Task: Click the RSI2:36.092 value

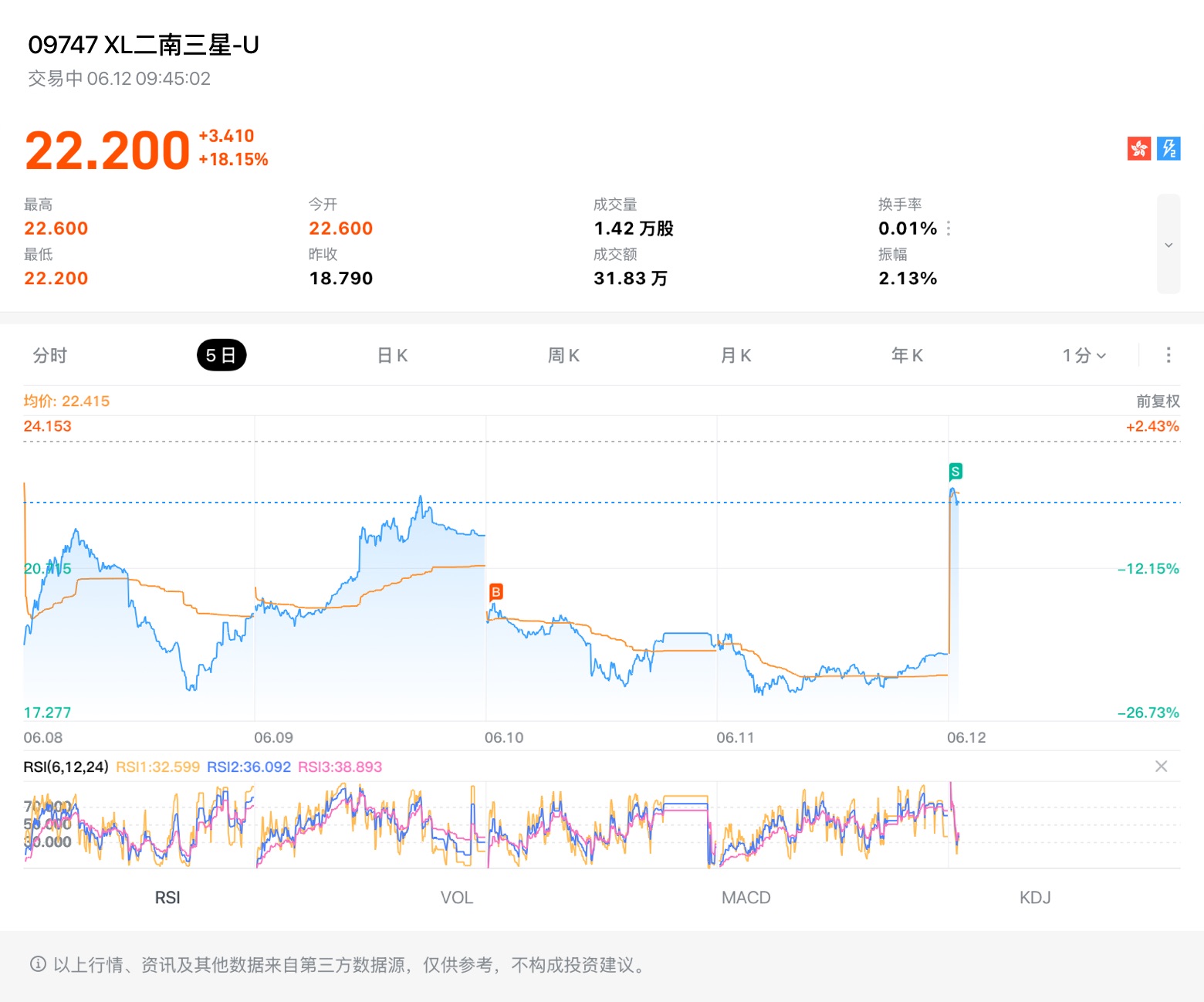Action: click(x=249, y=767)
